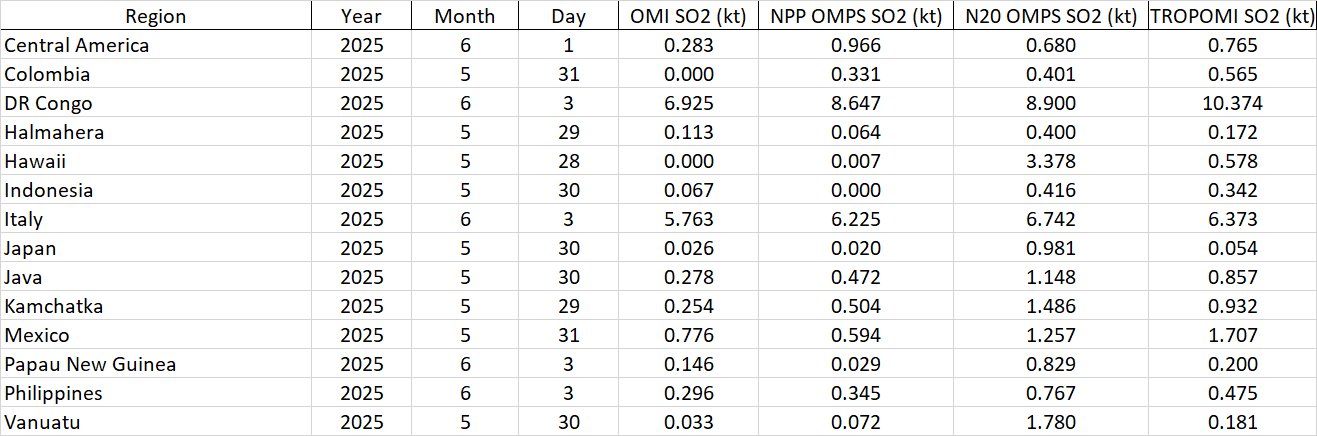Click the Hawaii N20 OMPS value 3.378
The width and height of the screenshot is (1317, 436).
tap(1045, 161)
